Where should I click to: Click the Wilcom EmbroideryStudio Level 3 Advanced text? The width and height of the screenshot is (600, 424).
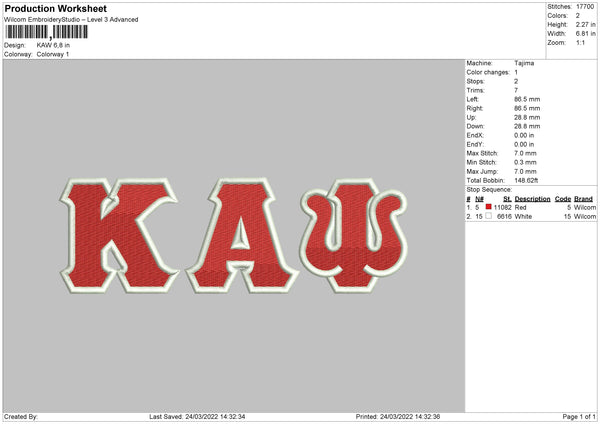coord(71,20)
